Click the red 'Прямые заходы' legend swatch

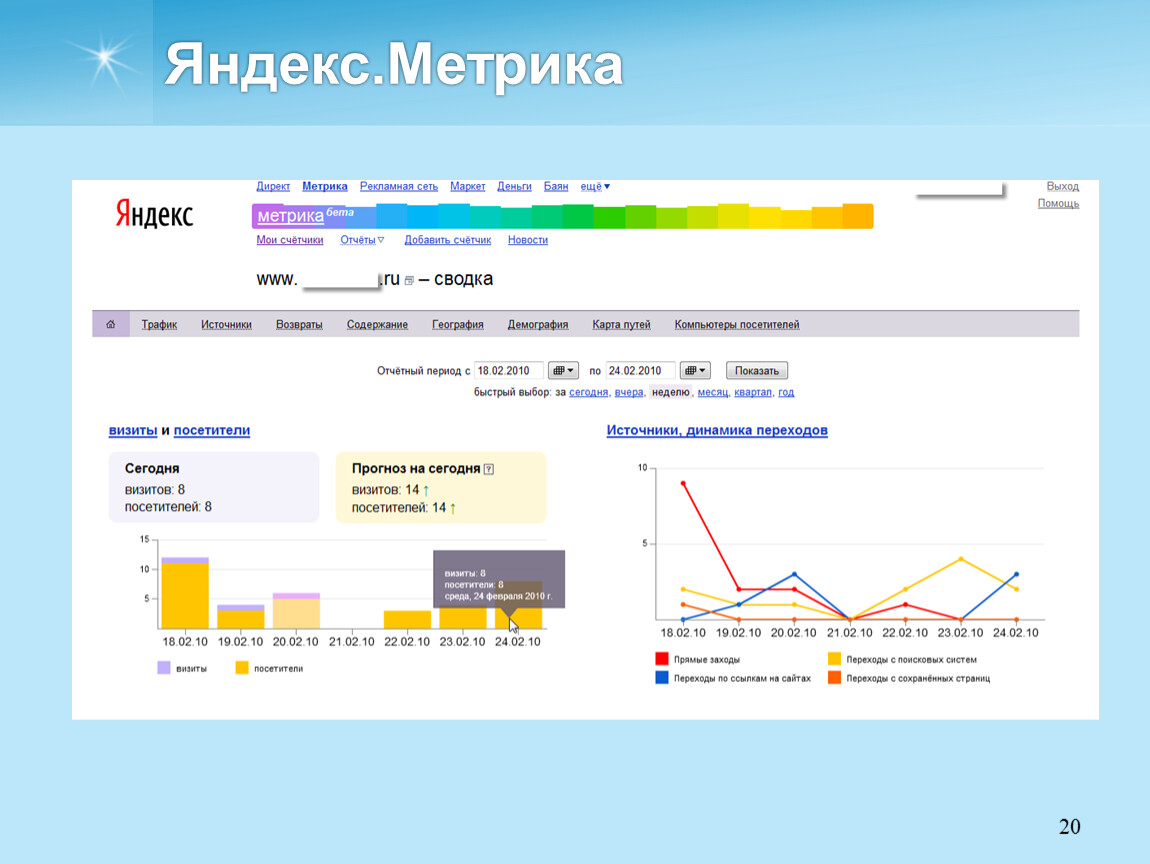coord(662,659)
